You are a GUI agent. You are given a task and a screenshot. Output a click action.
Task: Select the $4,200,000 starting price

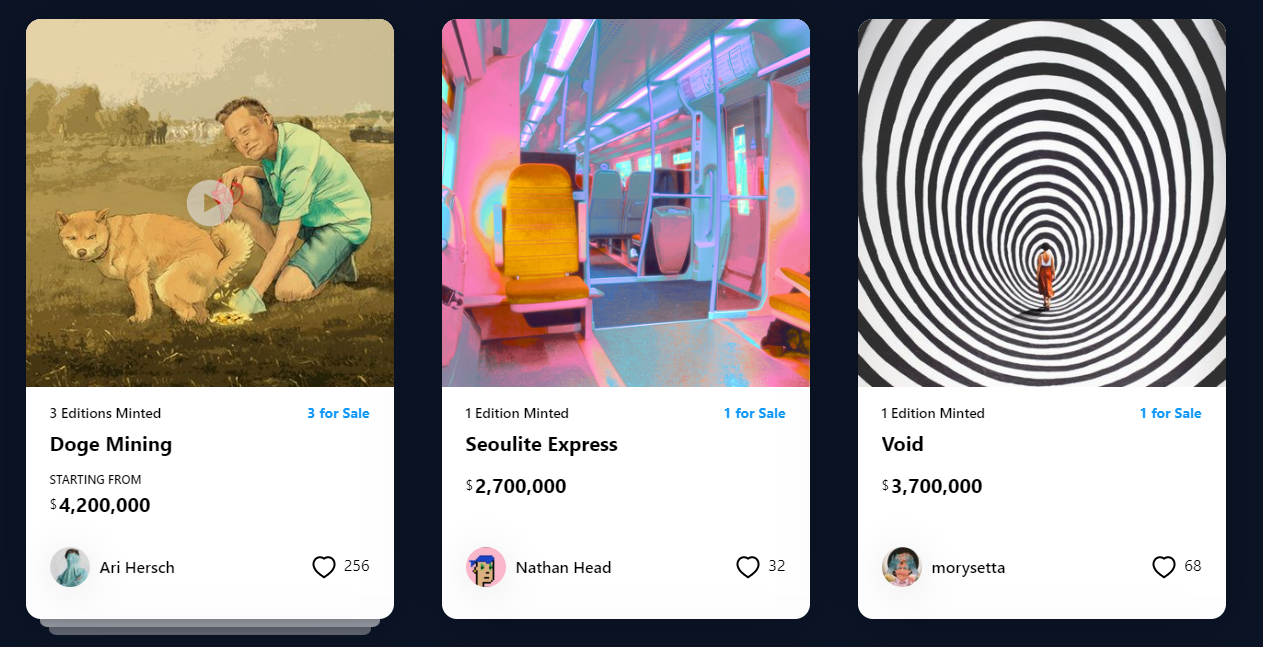tap(100, 505)
